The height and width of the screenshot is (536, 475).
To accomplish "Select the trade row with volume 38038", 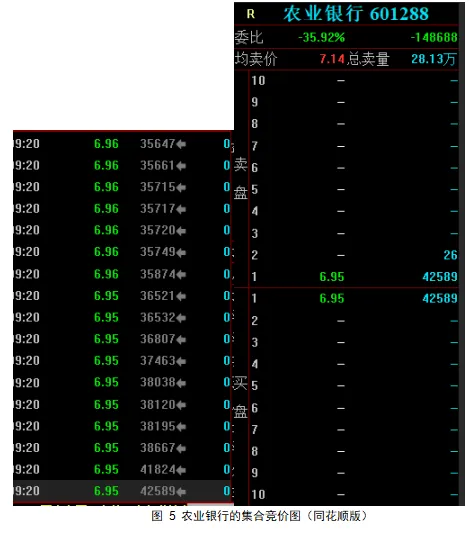I will tap(123, 382).
